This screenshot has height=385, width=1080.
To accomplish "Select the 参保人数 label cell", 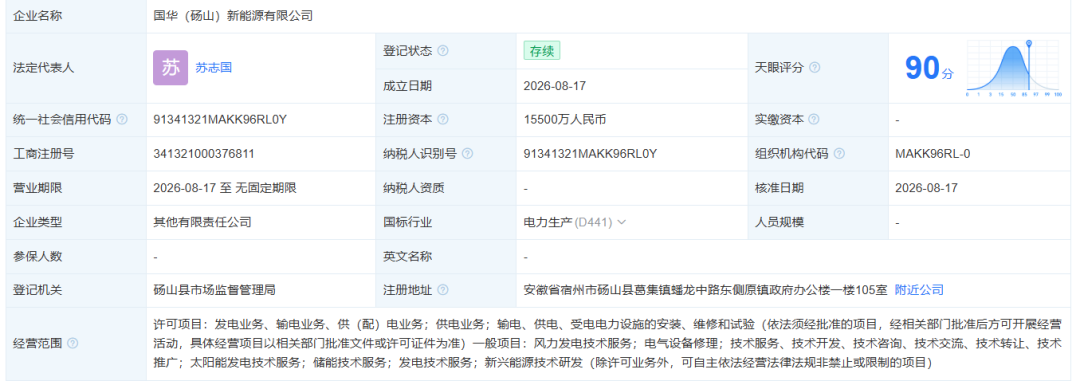I will [76, 256].
